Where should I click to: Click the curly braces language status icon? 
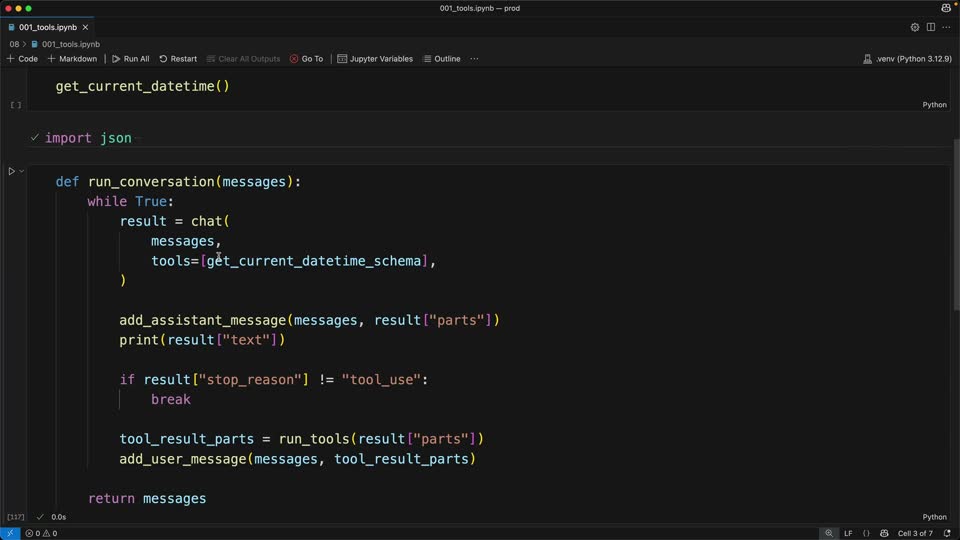pyautogui.click(x=866, y=533)
